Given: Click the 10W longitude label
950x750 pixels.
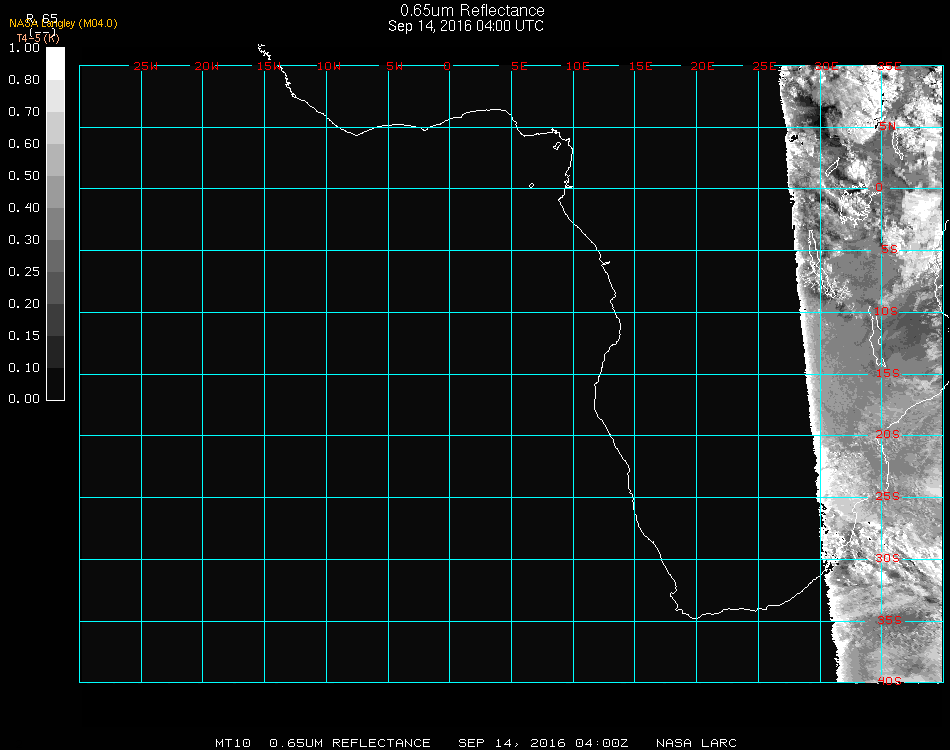Looking at the screenshot, I should (x=329, y=66).
